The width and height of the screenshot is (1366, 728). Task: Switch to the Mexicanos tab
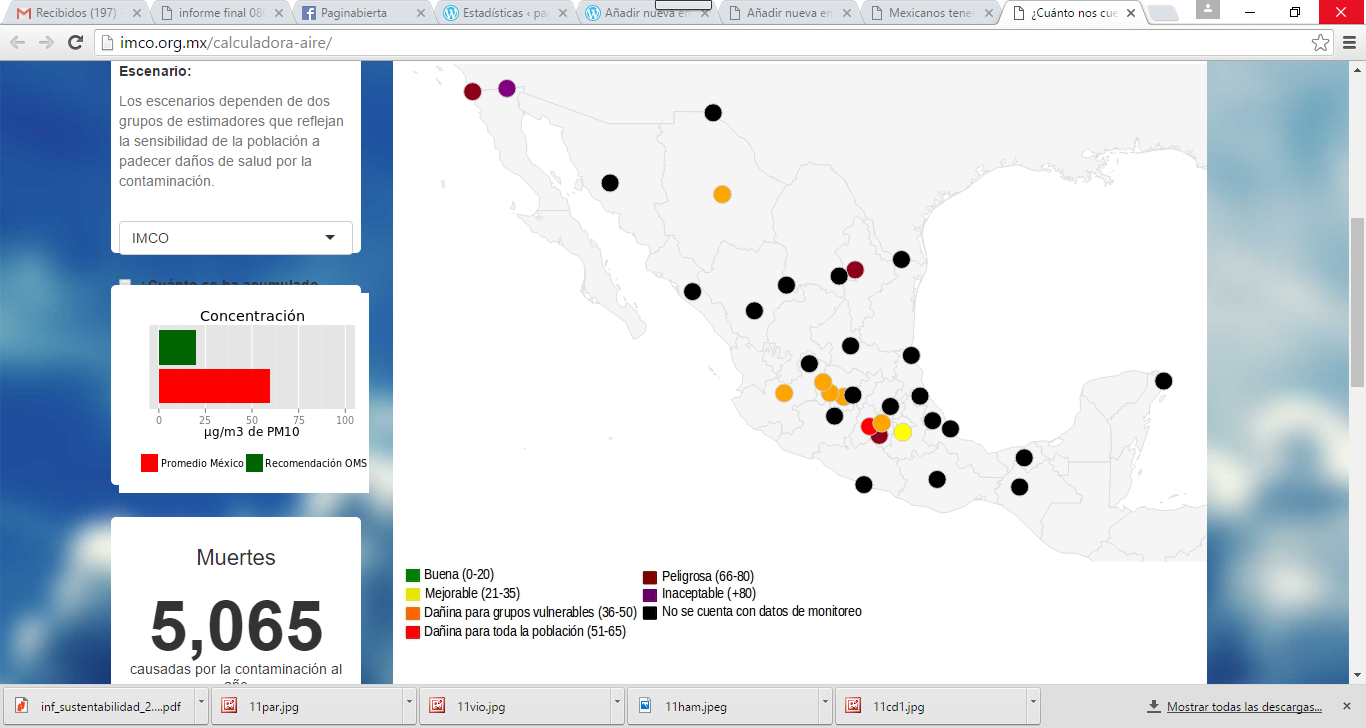click(930, 13)
